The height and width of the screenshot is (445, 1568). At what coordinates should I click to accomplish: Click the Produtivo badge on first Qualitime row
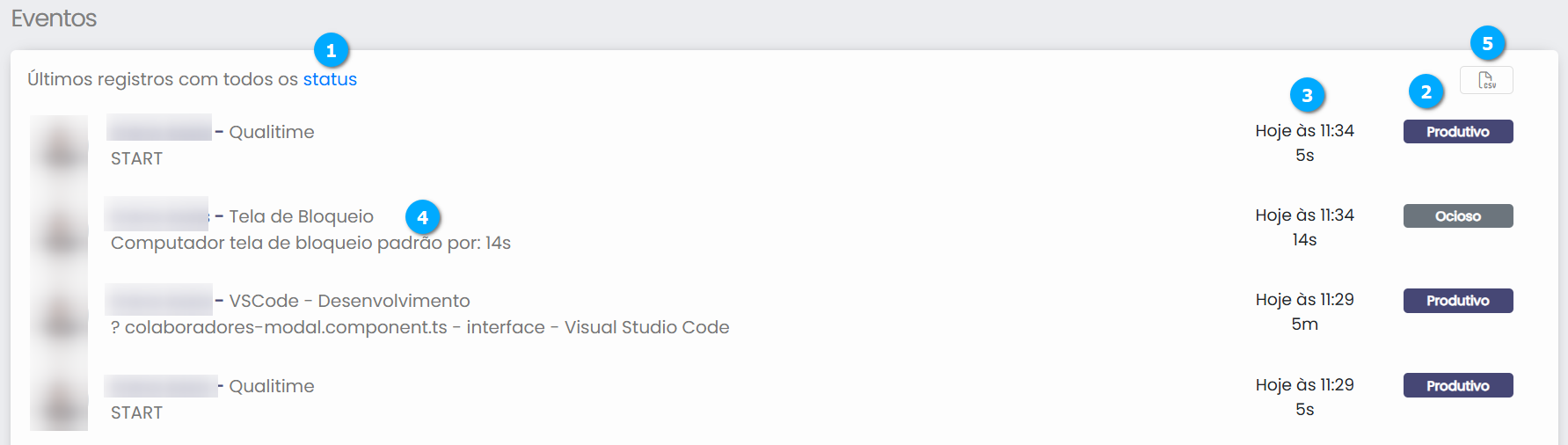(x=1457, y=132)
